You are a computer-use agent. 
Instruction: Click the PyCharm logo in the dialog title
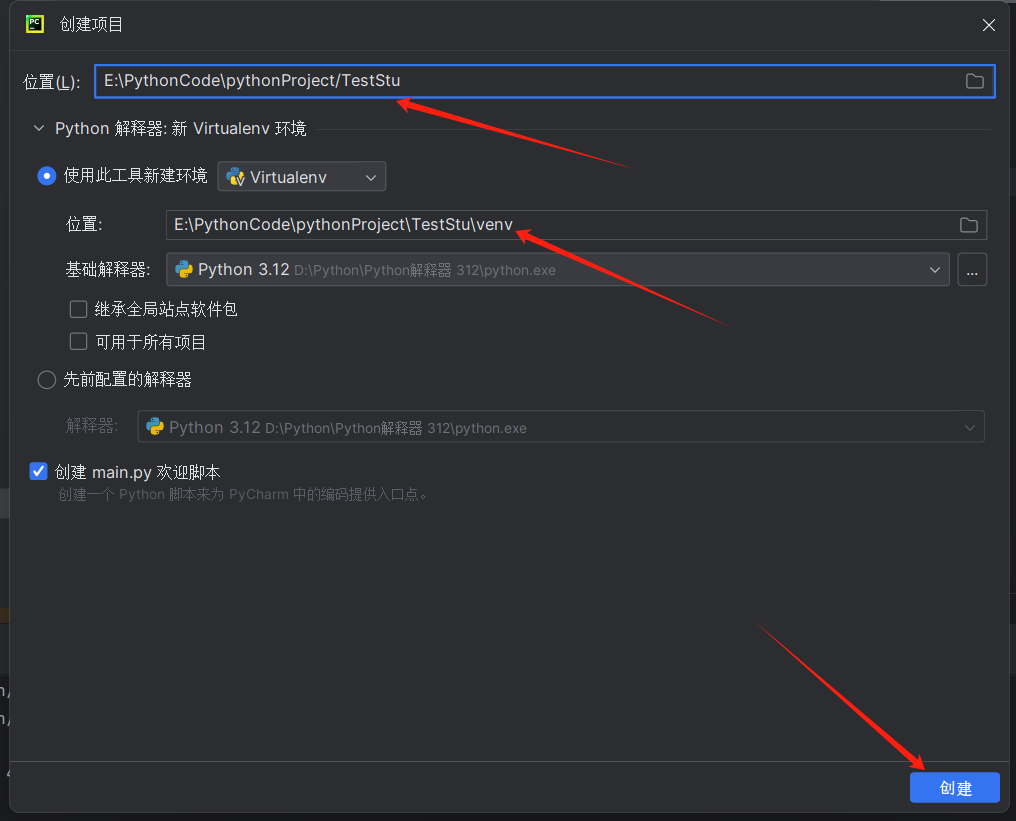pyautogui.click(x=34, y=24)
